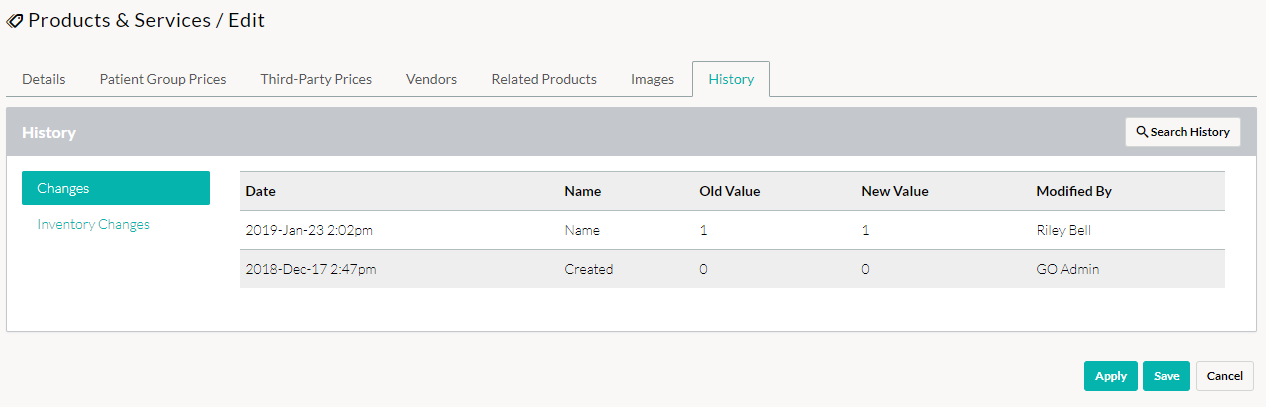Open the Third-Party Prices tab
The height and width of the screenshot is (407, 1266).
pos(316,79)
